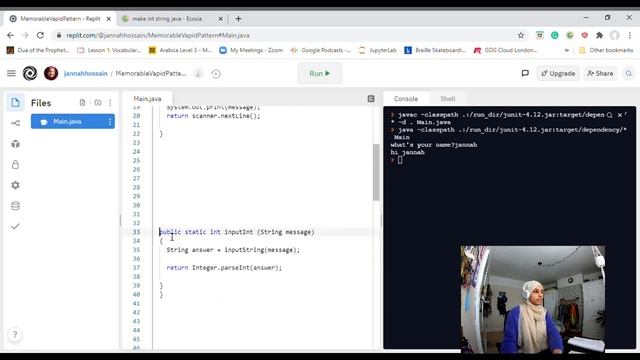Open Dua of the Prophet bookmark
Image resolution: width=640 pixels, height=360 pixels.
tap(38, 50)
